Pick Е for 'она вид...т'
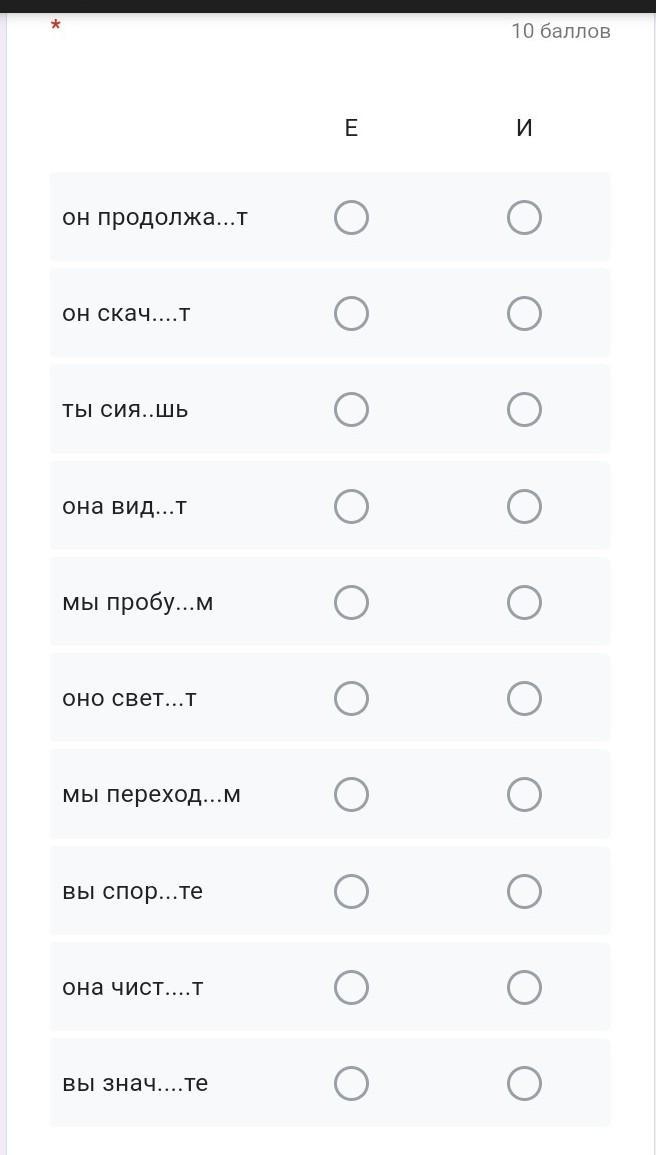The height and width of the screenshot is (1155, 656). click(351, 506)
